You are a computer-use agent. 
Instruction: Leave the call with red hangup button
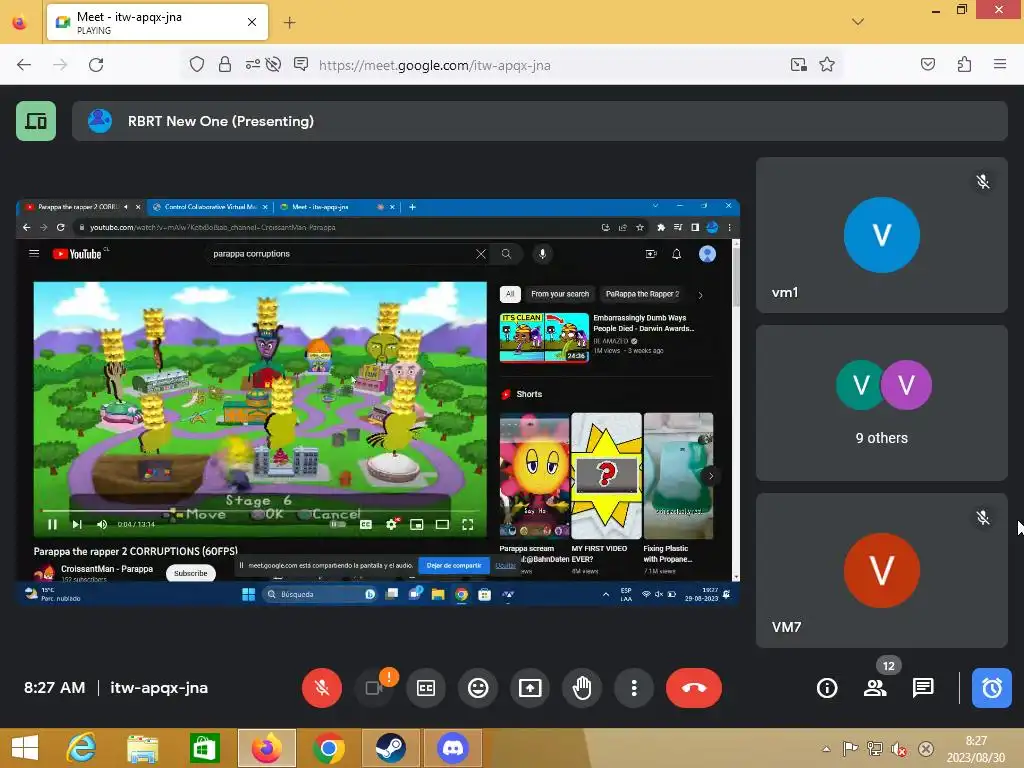coord(694,688)
